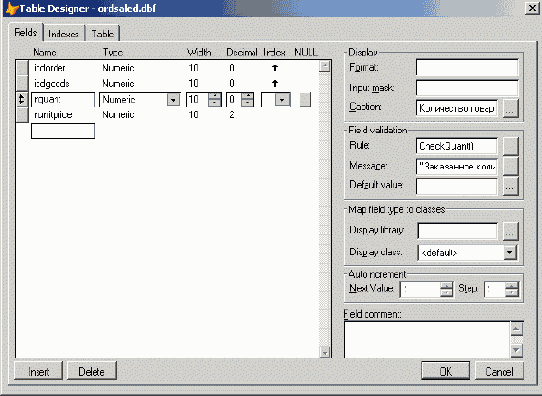Toggle NULL button for nquant row

point(305,100)
